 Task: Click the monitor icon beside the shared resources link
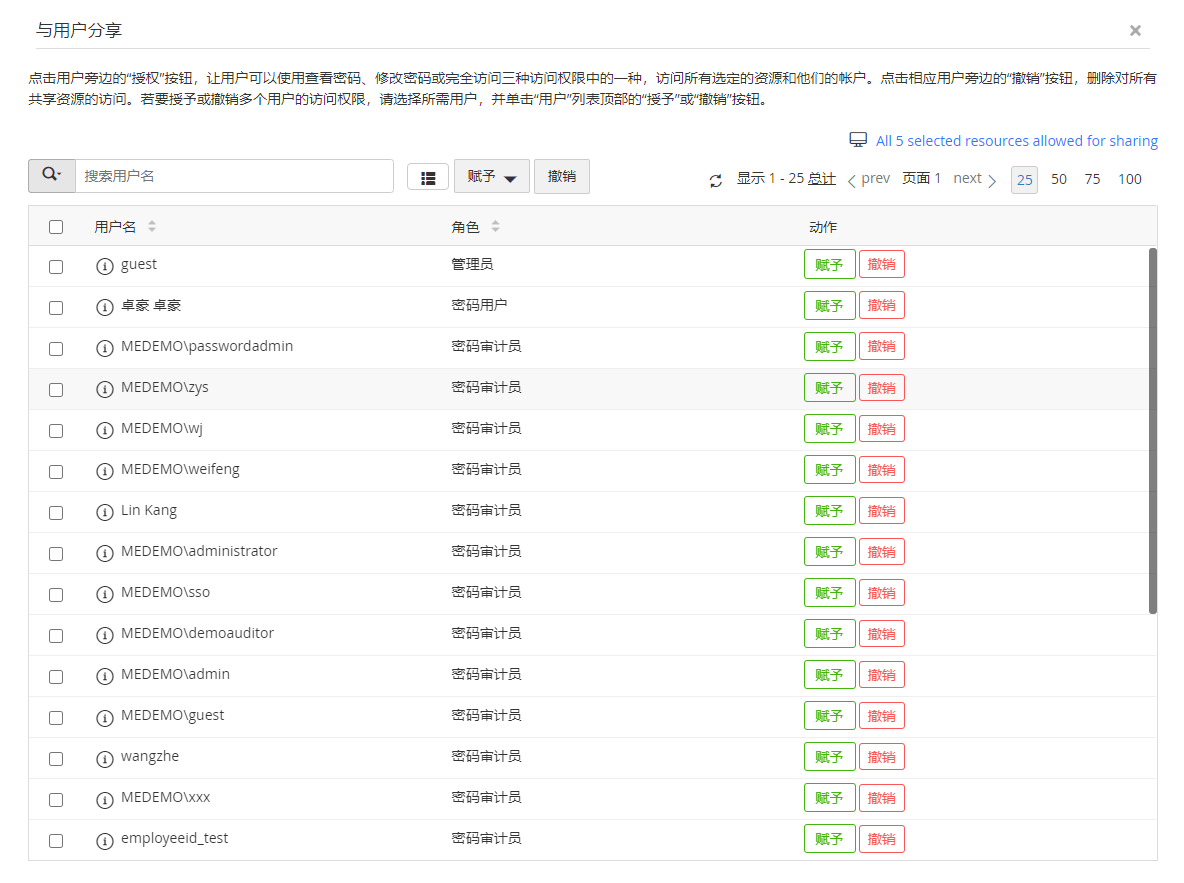pos(857,140)
